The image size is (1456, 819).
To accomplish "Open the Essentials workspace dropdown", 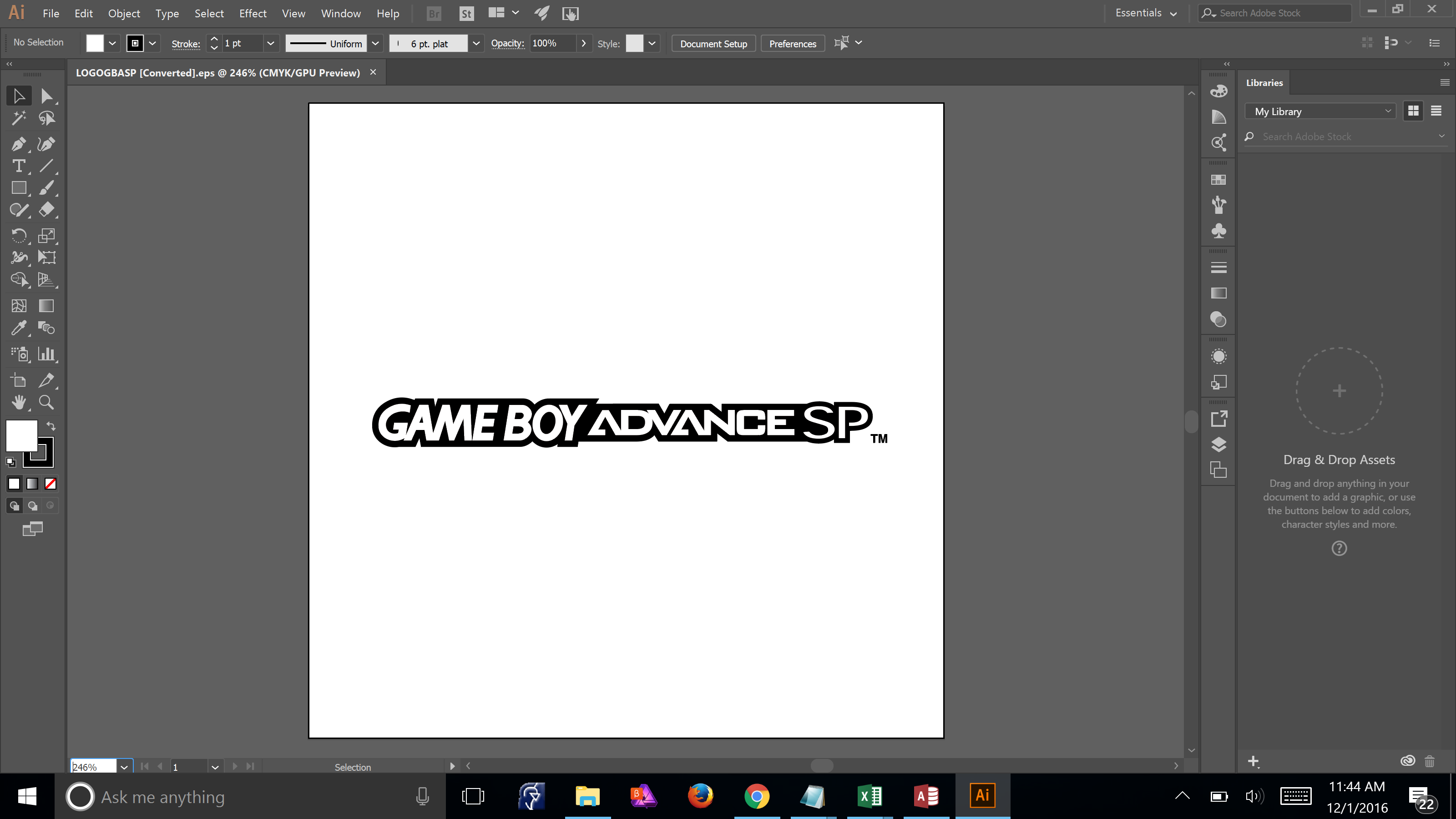I will pos(1146,13).
